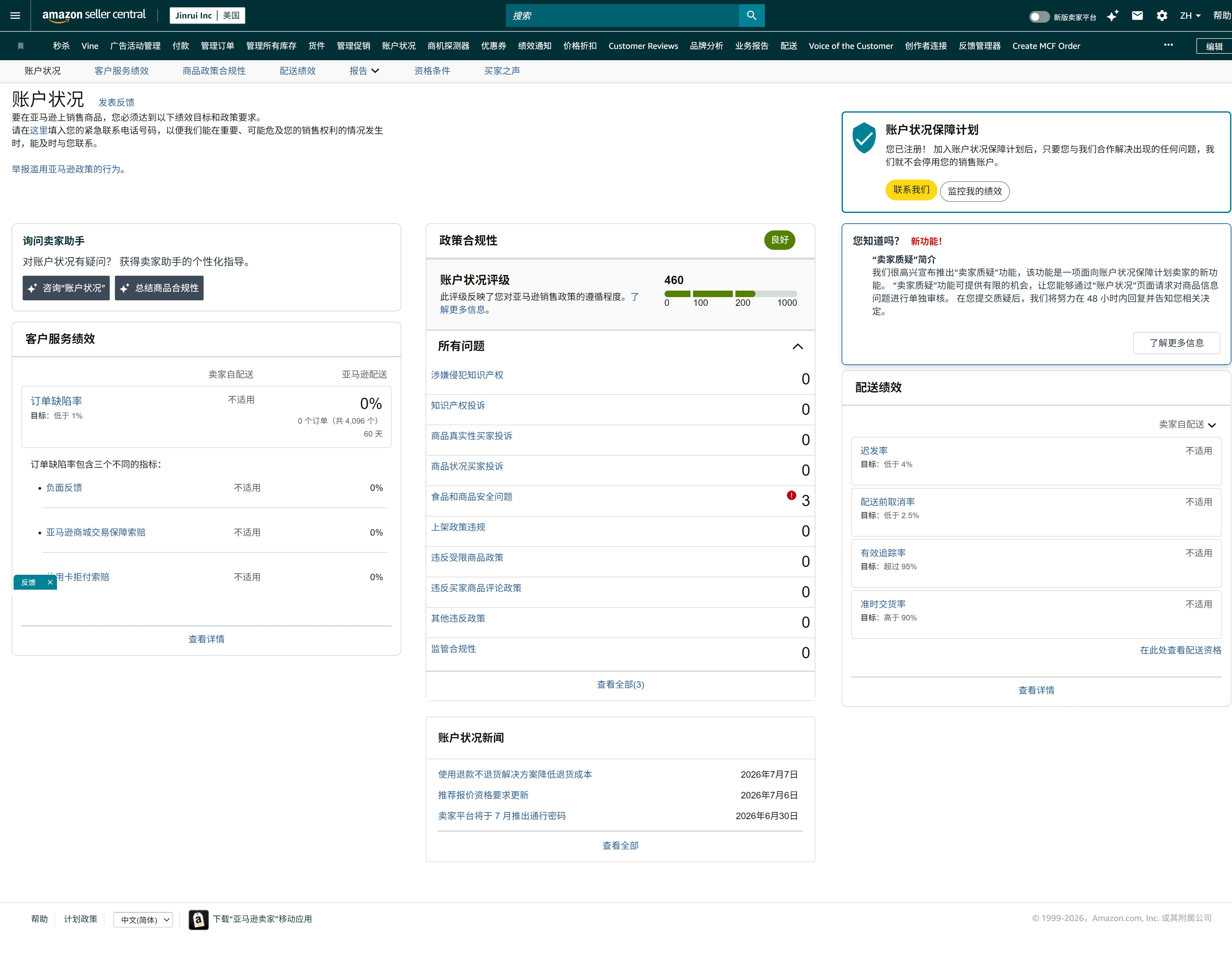Viewport: 1232px width, 956px height.
Task: Click the Amazon Seller mobile app icon
Action: tap(198, 920)
